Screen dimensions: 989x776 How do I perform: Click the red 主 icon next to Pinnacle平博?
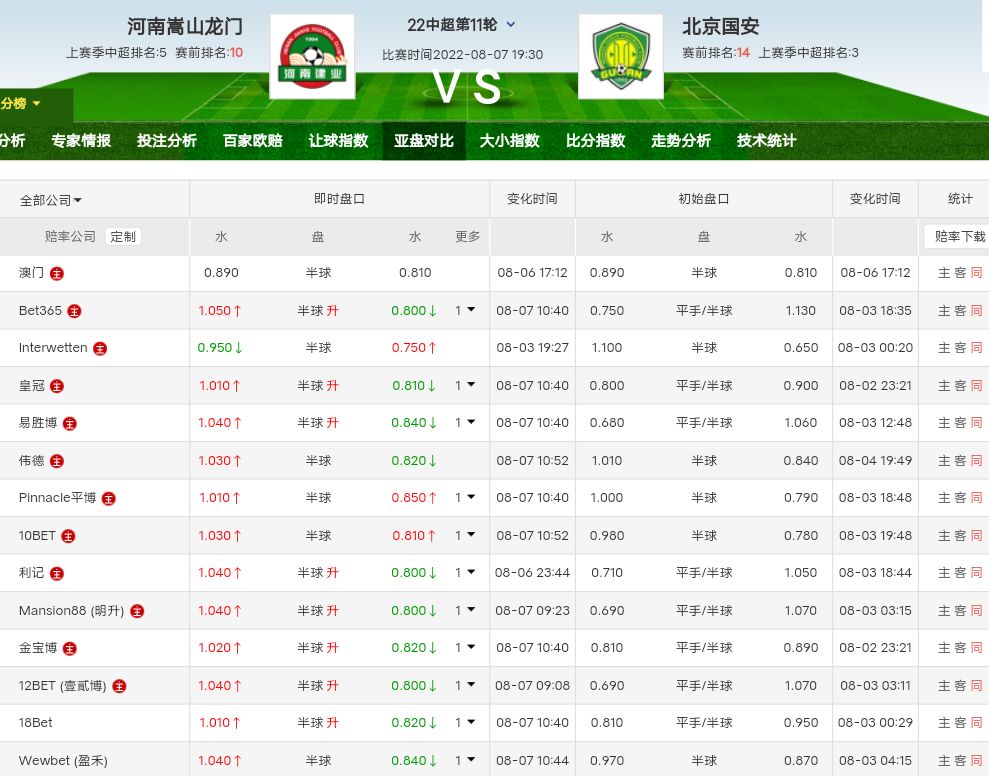pyautogui.click(x=109, y=498)
